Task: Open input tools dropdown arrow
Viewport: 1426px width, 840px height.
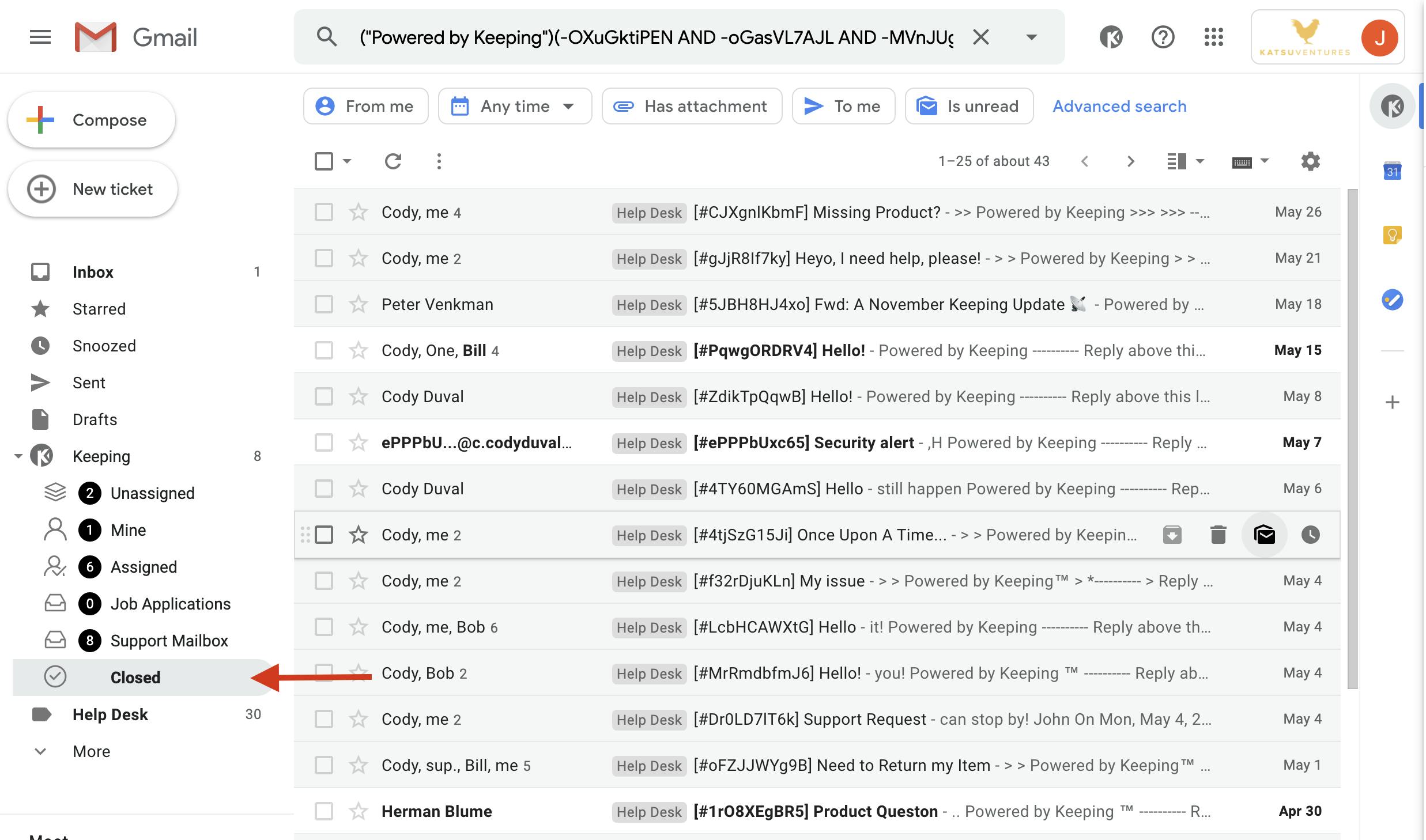Action: (x=1265, y=161)
